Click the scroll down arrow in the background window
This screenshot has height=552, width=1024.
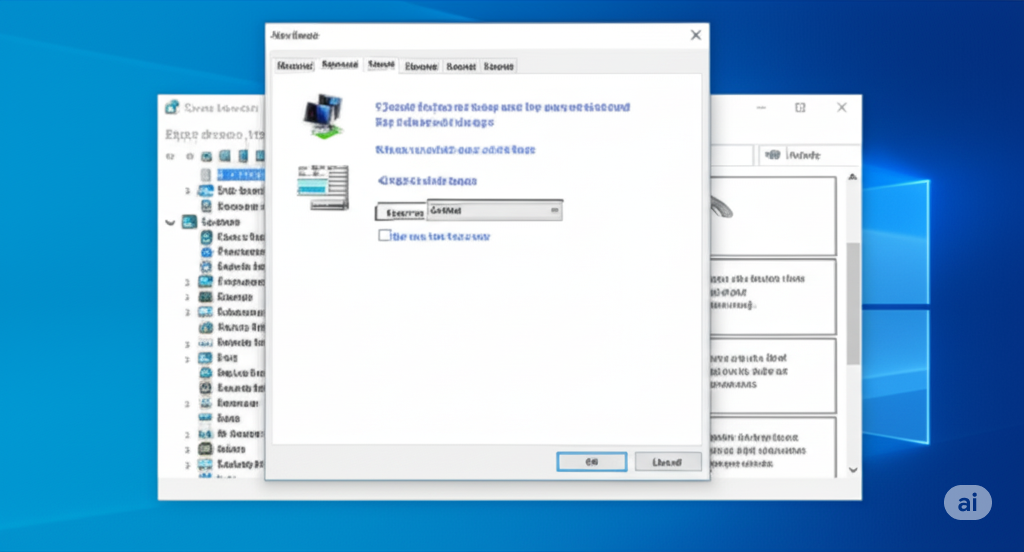tap(853, 470)
